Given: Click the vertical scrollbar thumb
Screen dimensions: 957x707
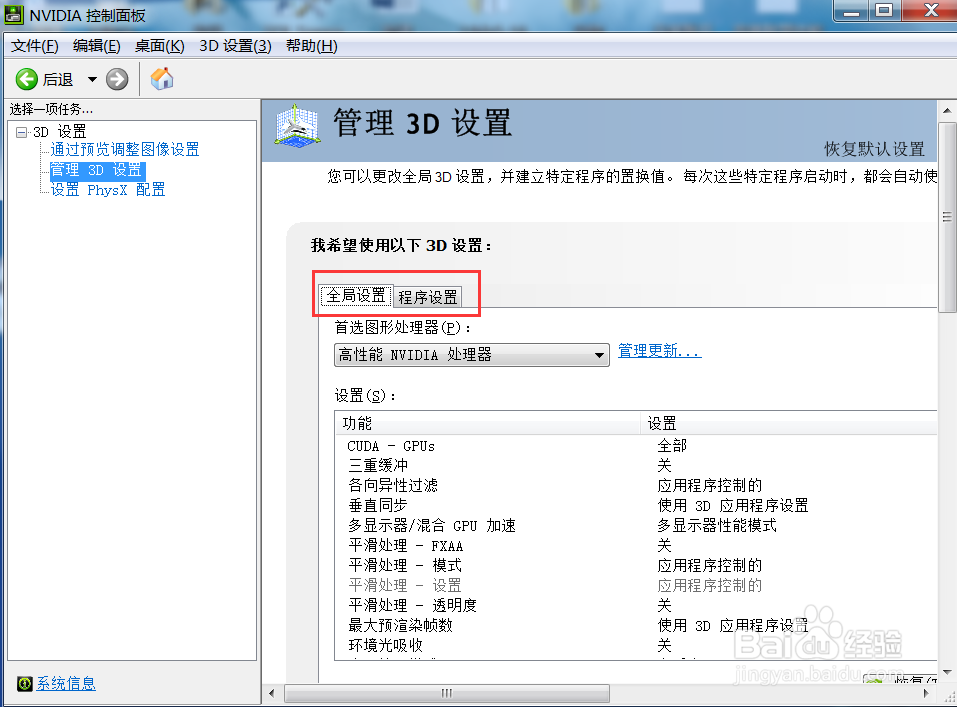Looking at the screenshot, I should click(947, 217).
